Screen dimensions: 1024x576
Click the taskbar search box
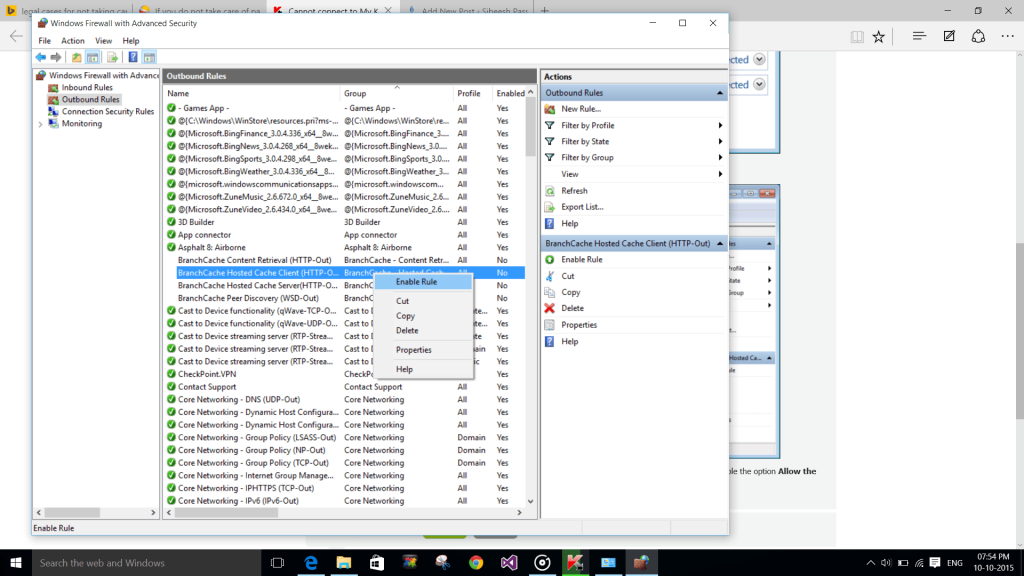tap(146, 563)
